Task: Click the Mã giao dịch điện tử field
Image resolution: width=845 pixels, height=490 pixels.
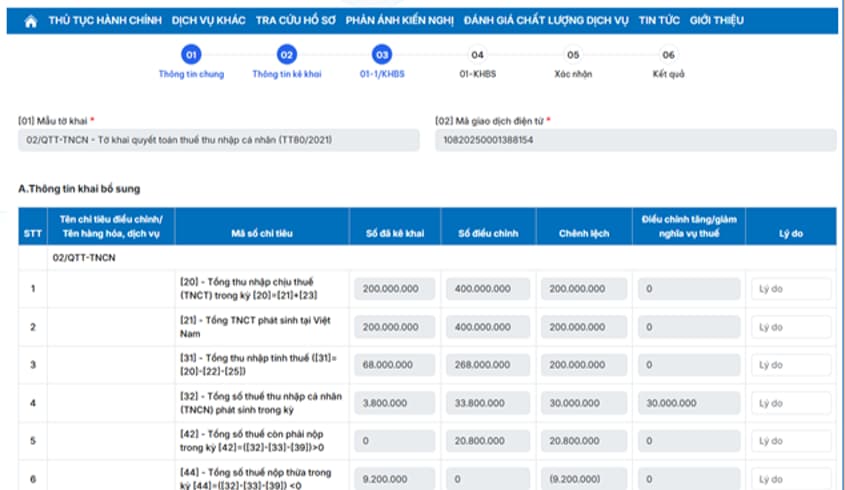Action: click(x=636, y=140)
